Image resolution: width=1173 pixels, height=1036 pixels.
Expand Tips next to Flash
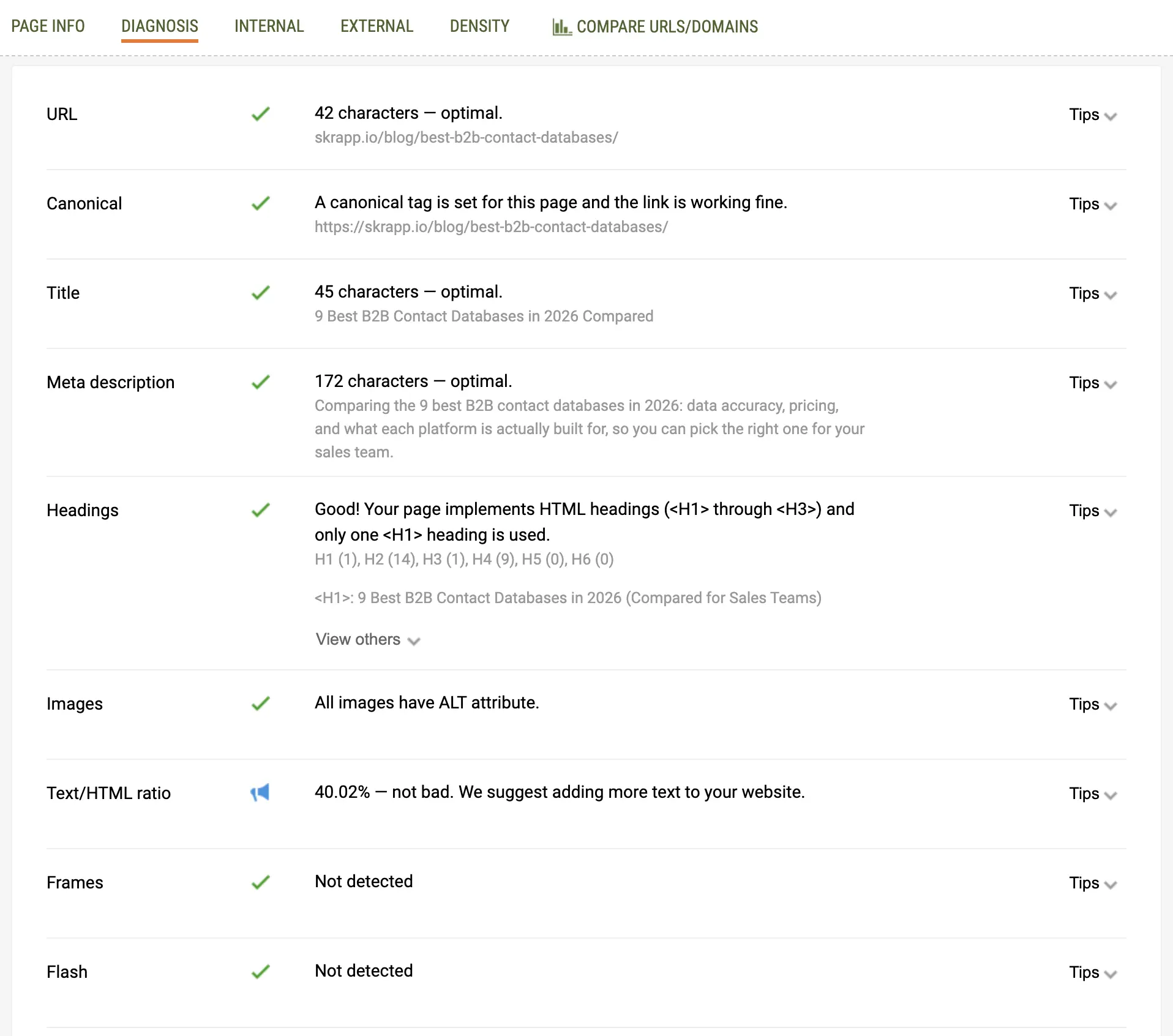1093,972
